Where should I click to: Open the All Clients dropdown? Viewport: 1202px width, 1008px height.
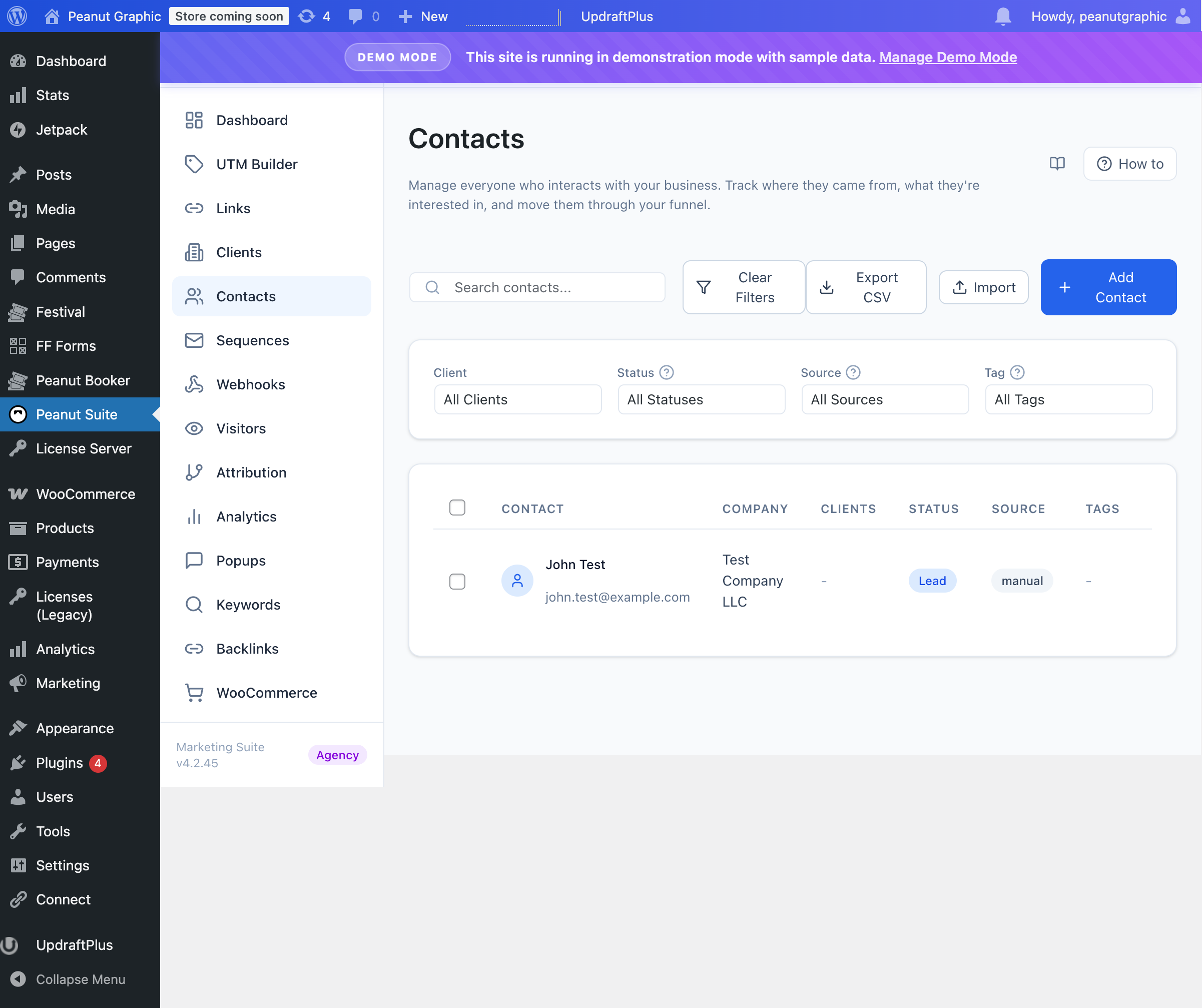(x=517, y=399)
